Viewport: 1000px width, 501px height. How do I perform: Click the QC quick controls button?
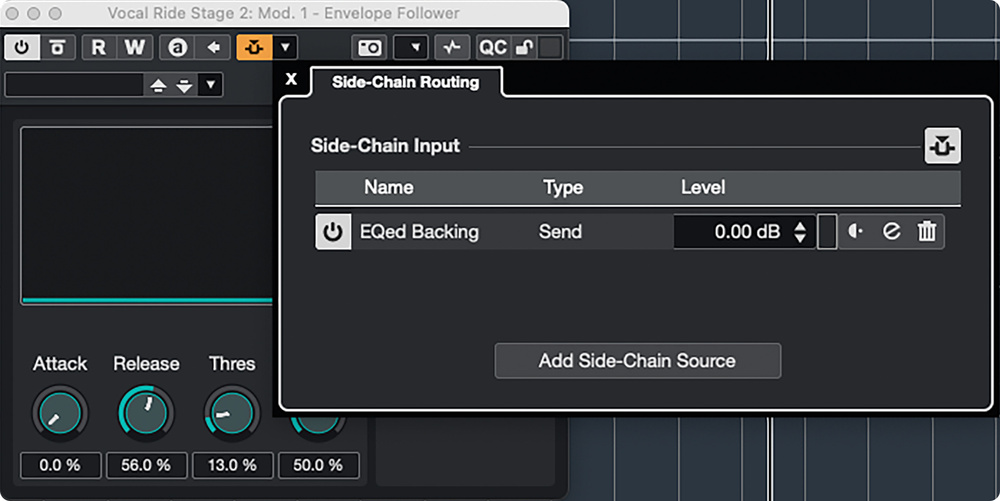coord(492,47)
